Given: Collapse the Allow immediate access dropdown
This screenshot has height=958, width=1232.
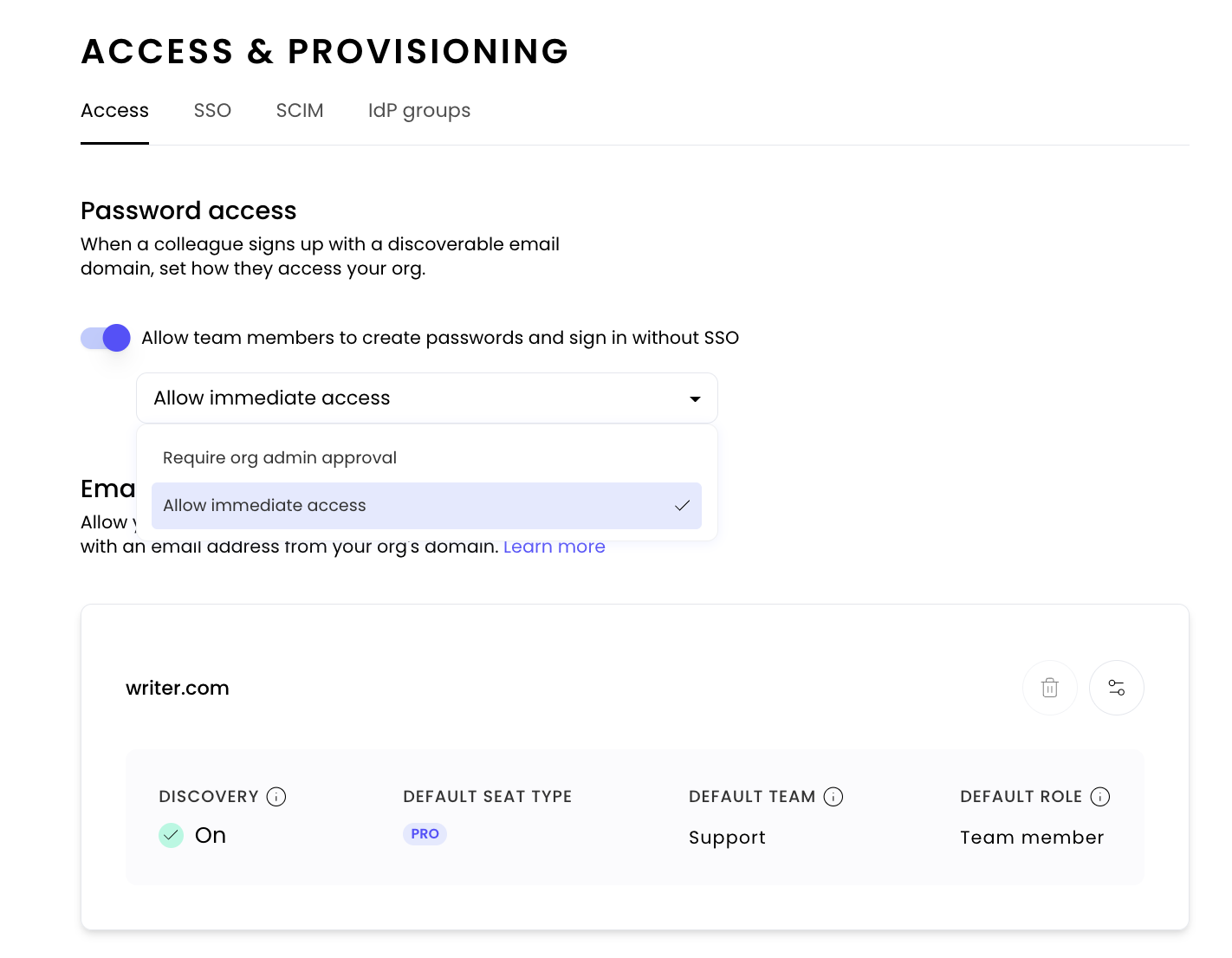Looking at the screenshot, I should (x=426, y=398).
